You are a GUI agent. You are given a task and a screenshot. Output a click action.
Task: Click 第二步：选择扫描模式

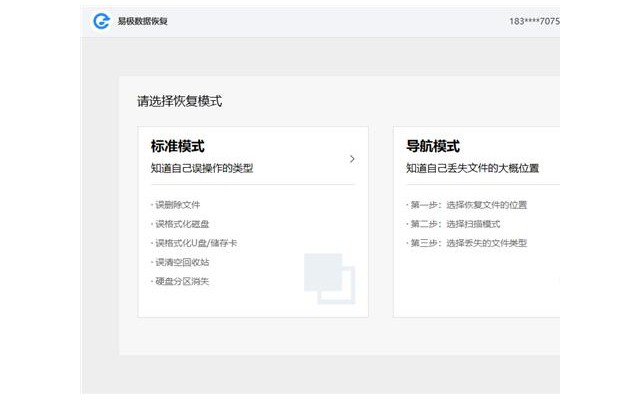click(455, 224)
